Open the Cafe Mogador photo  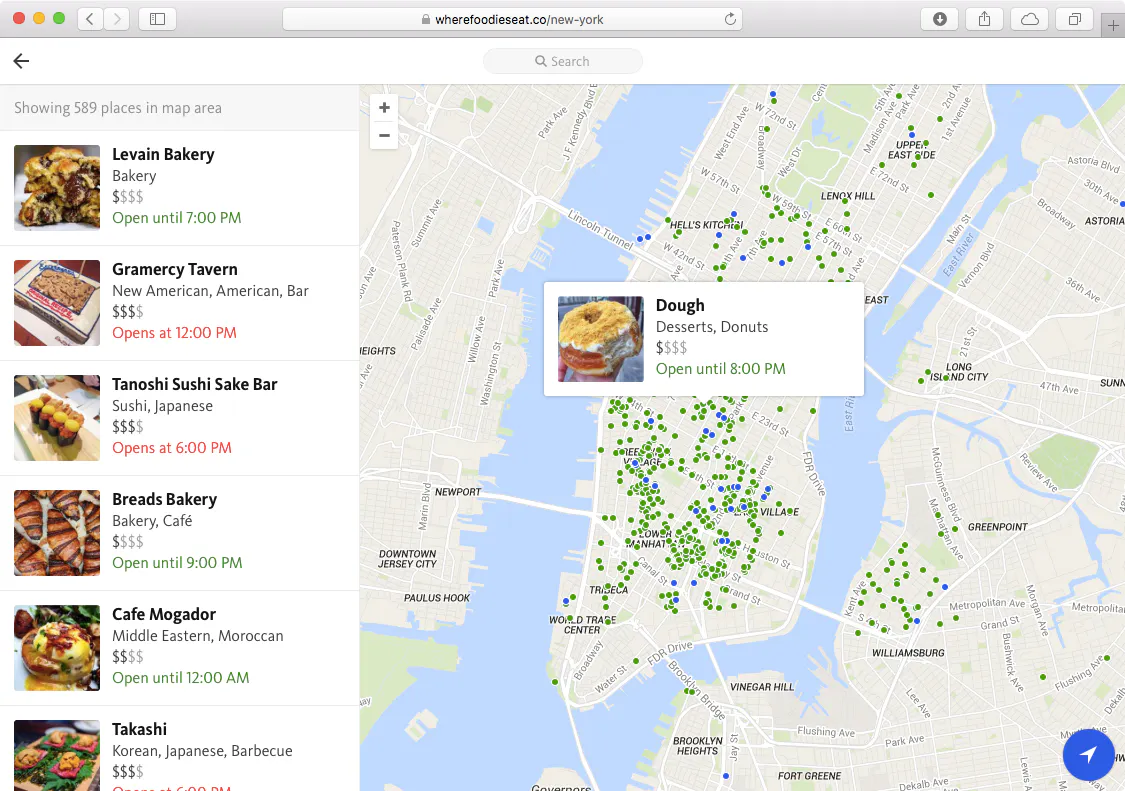(x=57, y=647)
